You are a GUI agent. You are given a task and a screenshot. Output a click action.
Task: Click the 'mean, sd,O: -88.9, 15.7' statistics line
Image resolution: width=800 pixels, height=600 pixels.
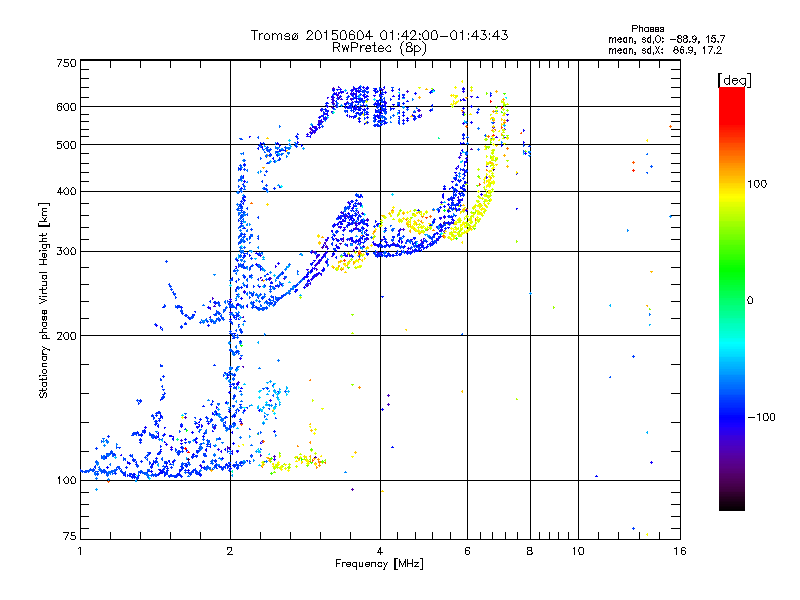[666, 39]
